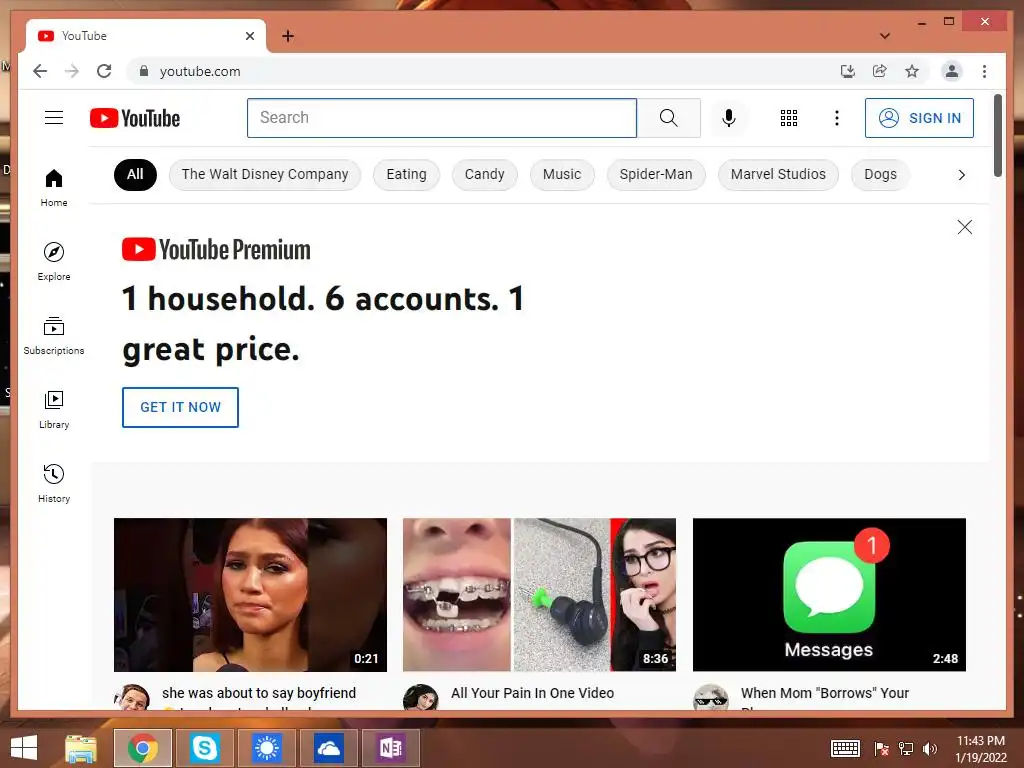
Task: Open Subscriptions in sidebar
Action: (x=54, y=336)
